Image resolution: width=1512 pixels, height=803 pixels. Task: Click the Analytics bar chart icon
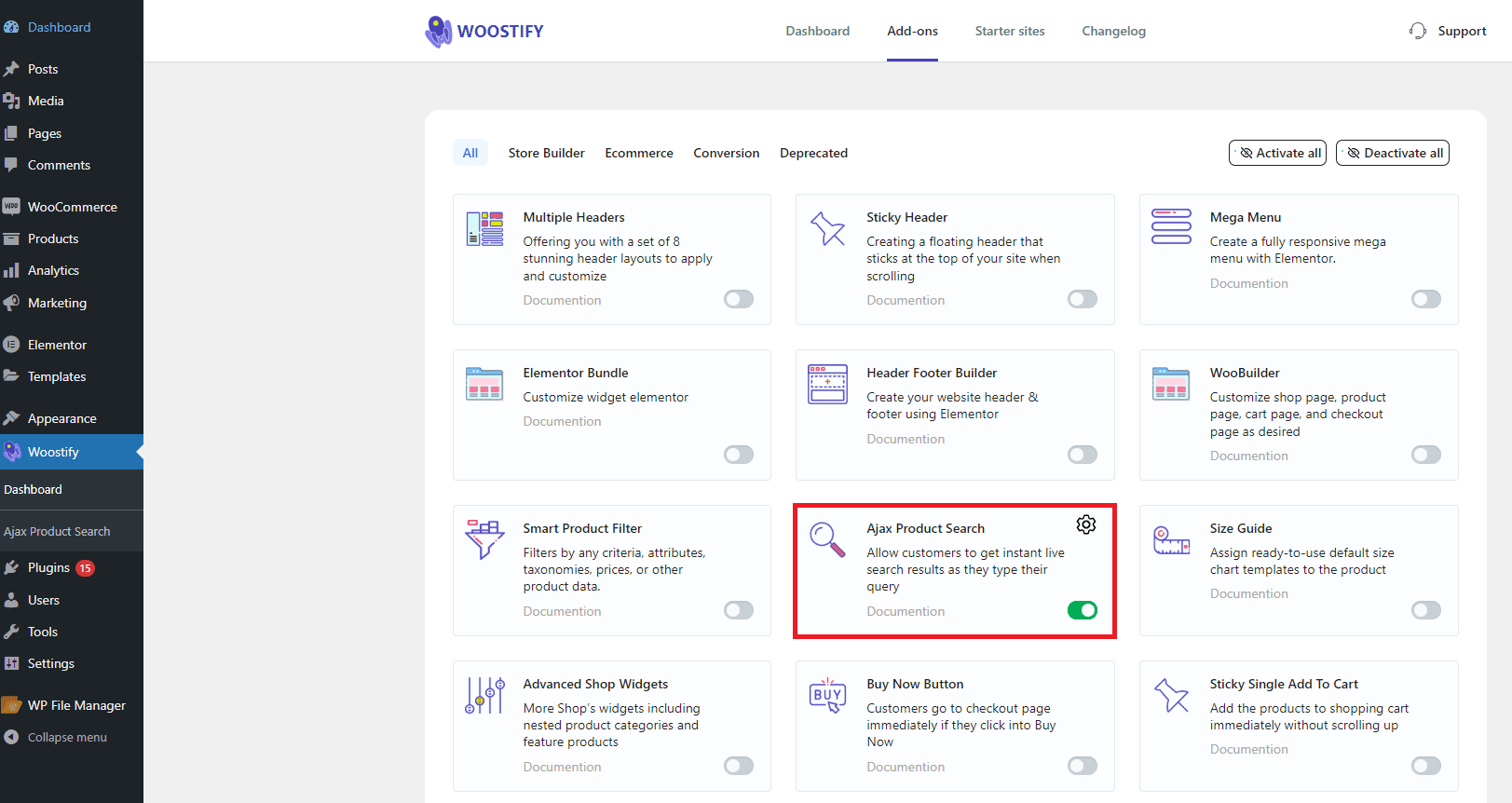(x=11, y=270)
